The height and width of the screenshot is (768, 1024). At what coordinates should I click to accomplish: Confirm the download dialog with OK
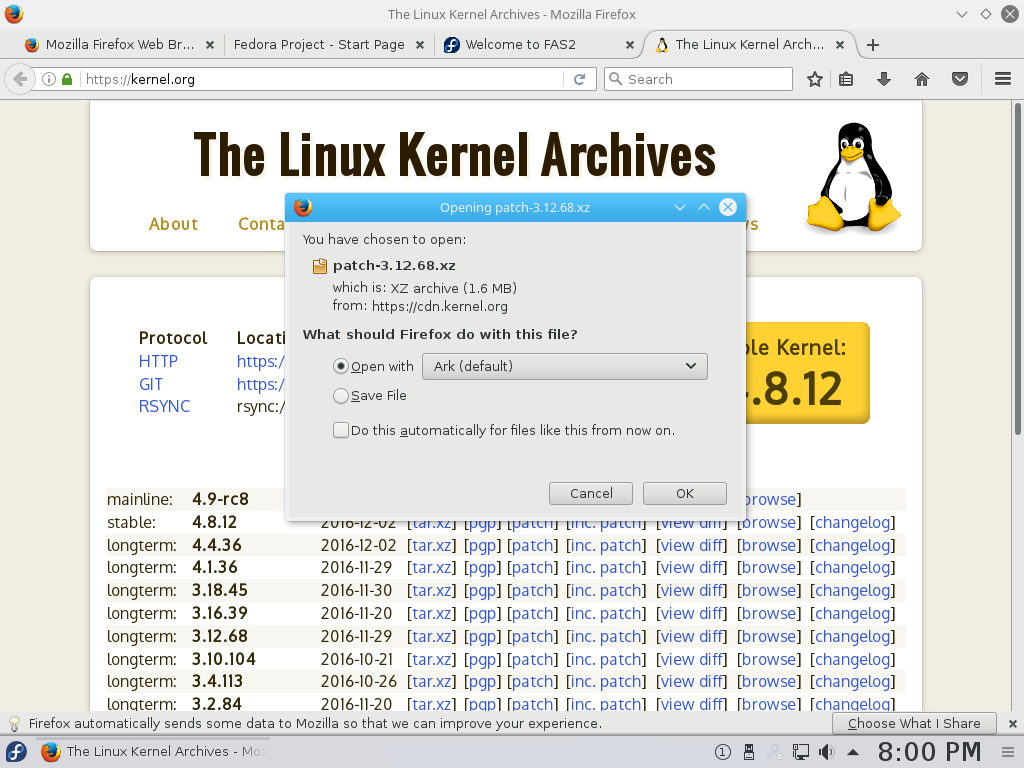tap(684, 494)
